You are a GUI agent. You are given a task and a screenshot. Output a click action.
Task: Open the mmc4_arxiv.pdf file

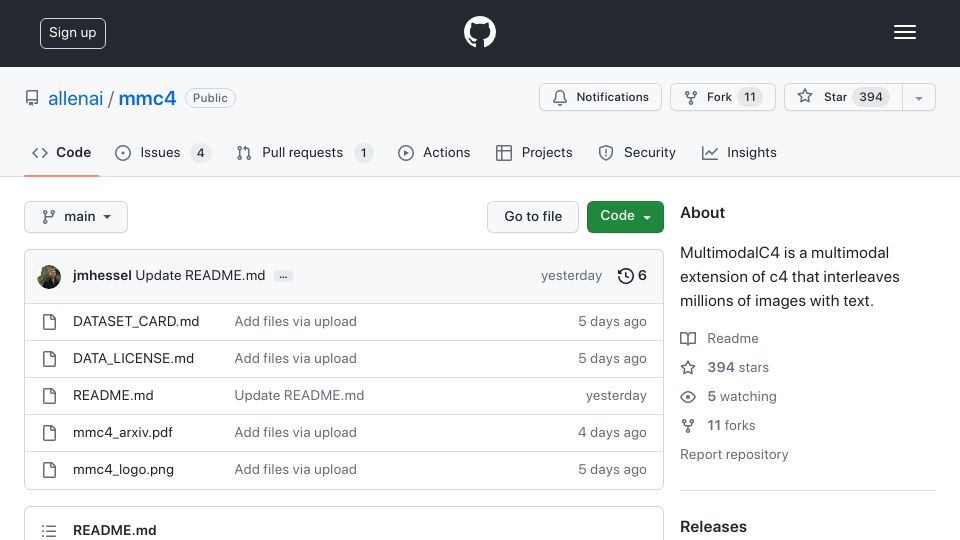(x=122, y=432)
